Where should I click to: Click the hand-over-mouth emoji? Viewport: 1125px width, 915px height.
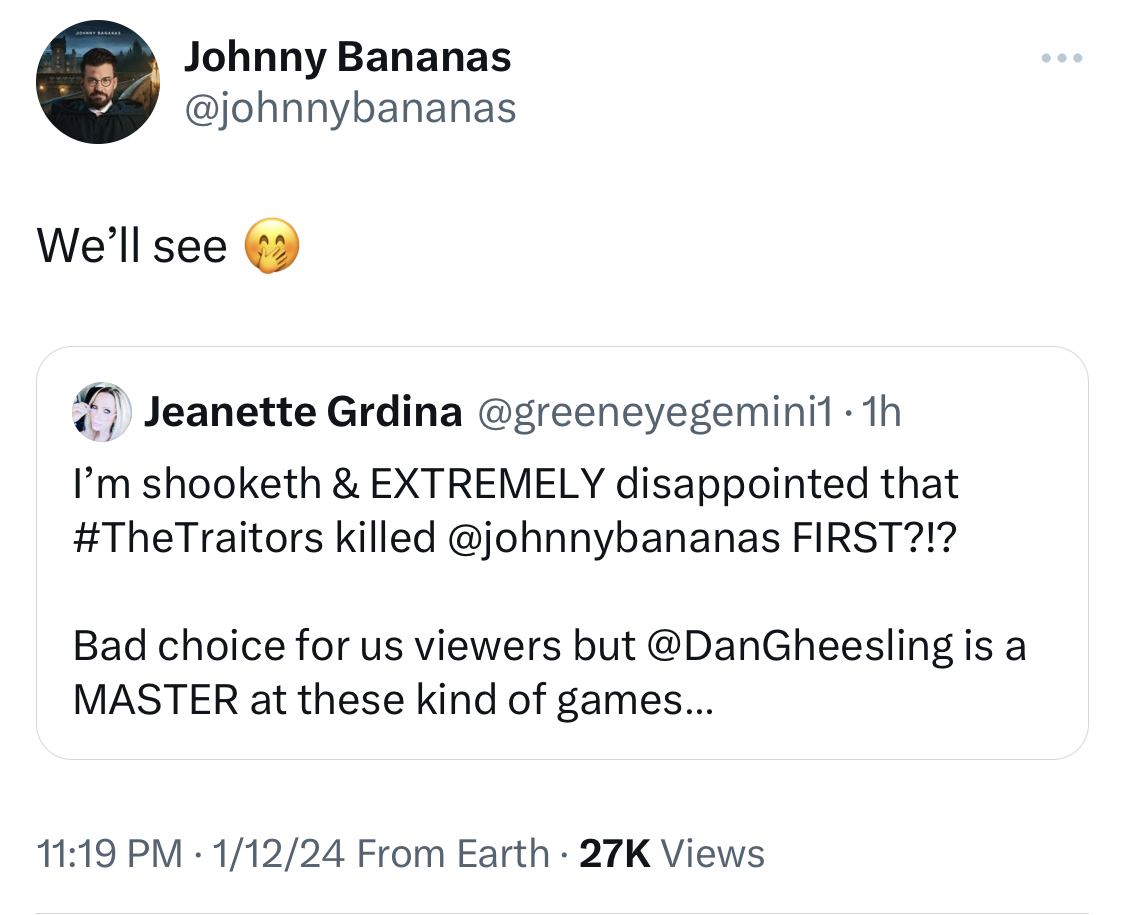click(272, 246)
